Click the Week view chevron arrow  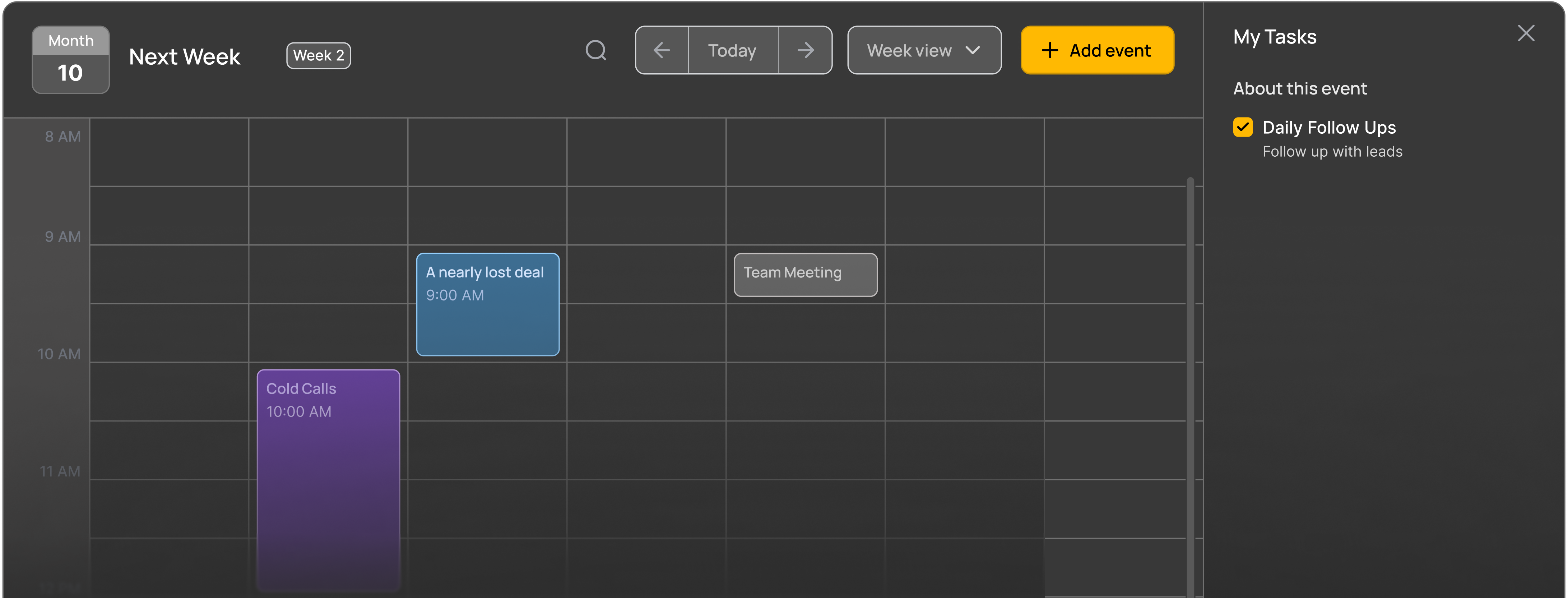pos(973,51)
